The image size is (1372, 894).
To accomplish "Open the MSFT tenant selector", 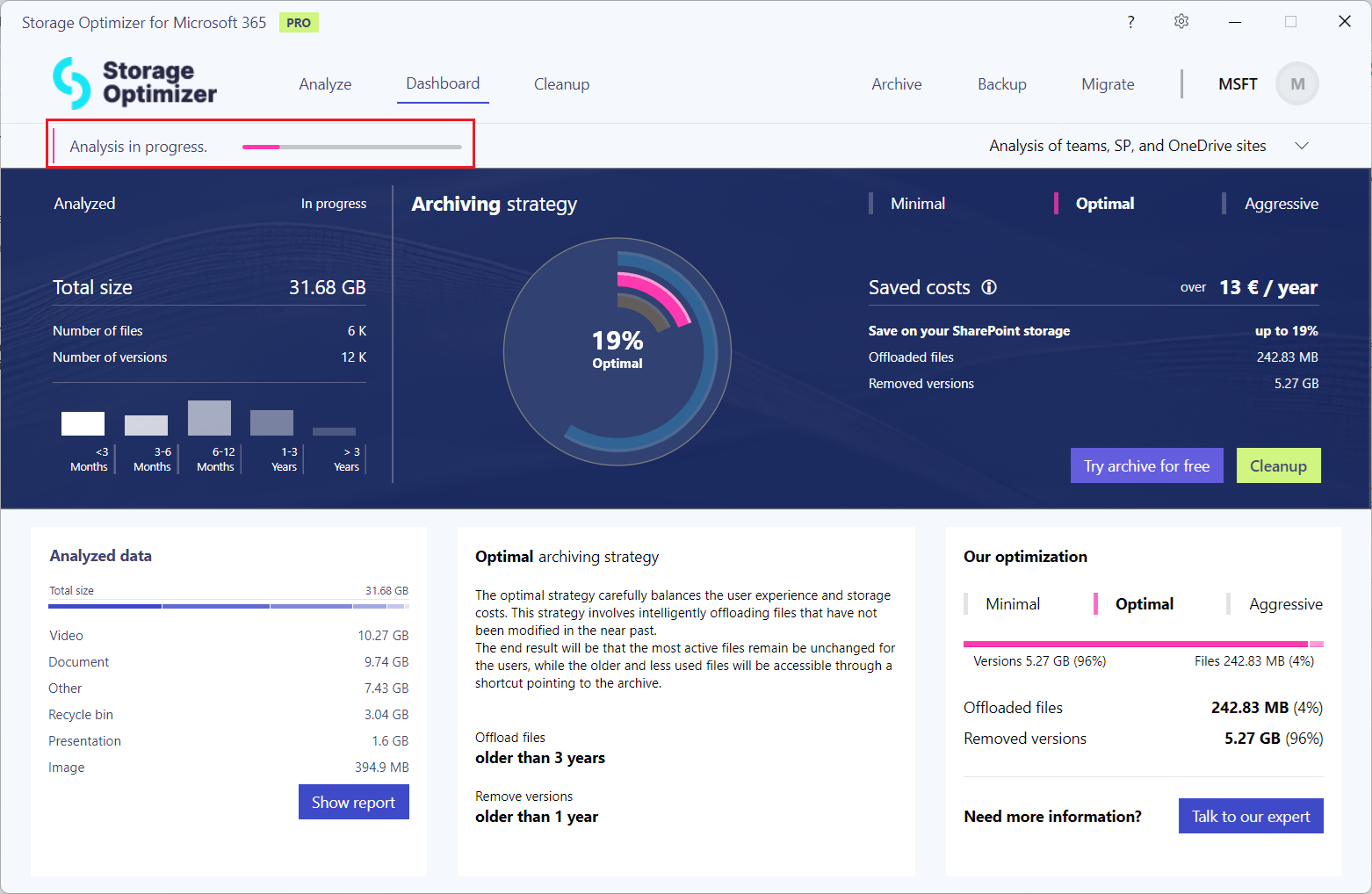I will point(1237,84).
